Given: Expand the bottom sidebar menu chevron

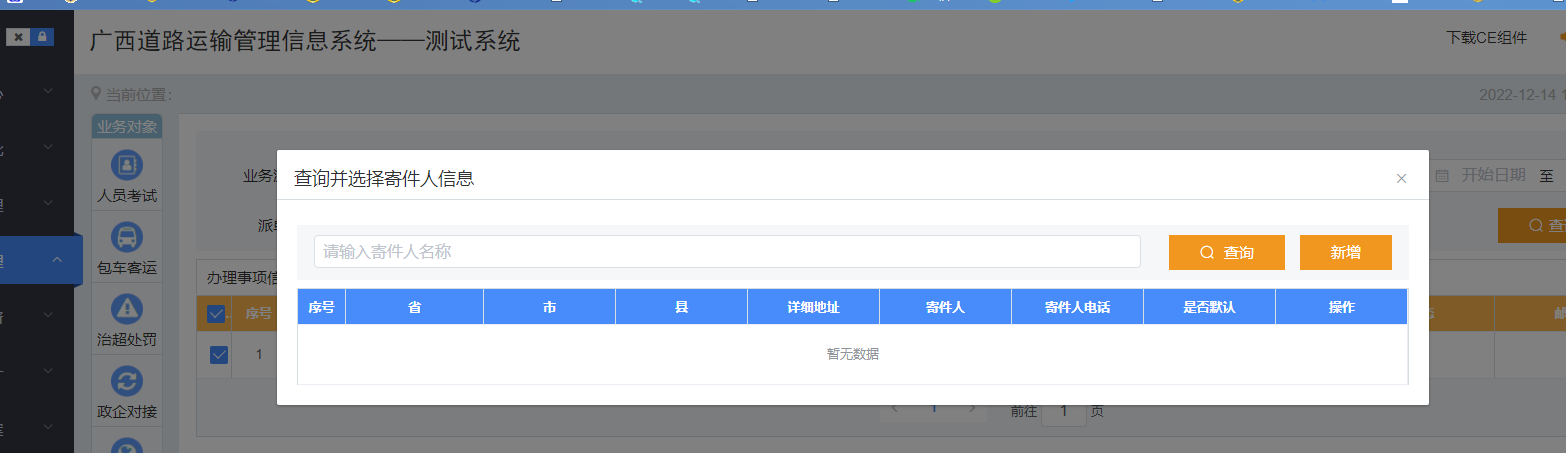Looking at the screenshot, I should tap(48, 428).
